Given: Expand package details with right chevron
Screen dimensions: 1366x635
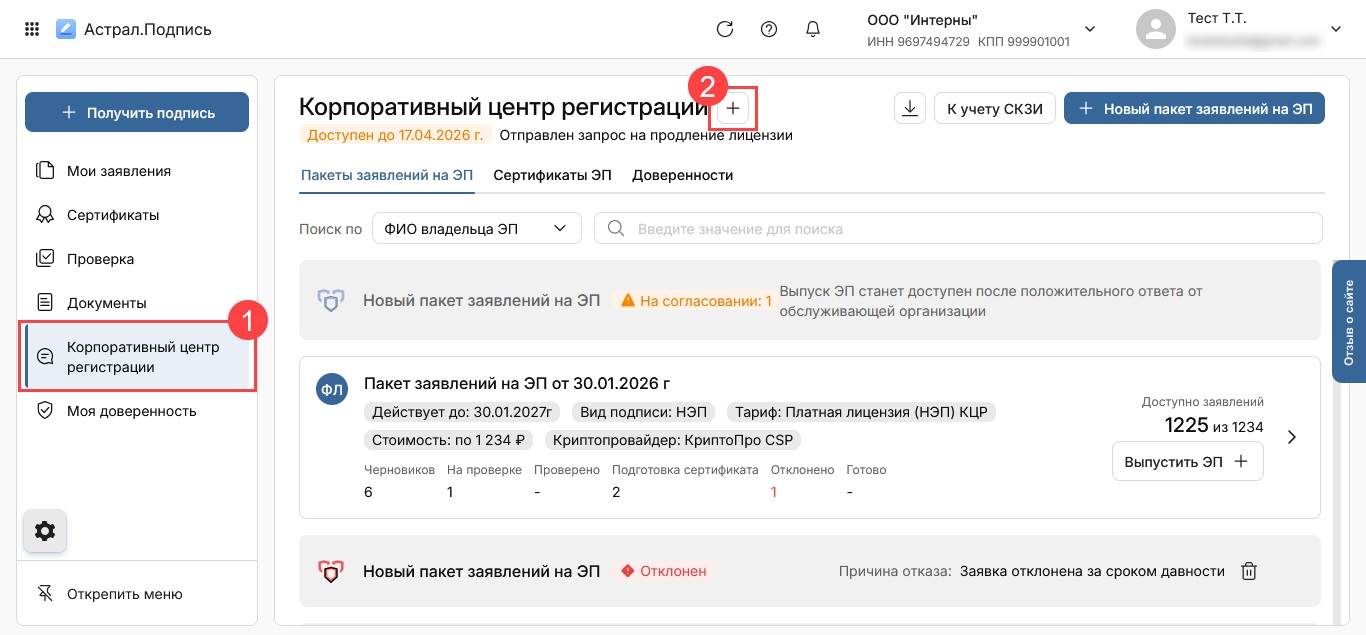Looking at the screenshot, I should click(1292, 437).
